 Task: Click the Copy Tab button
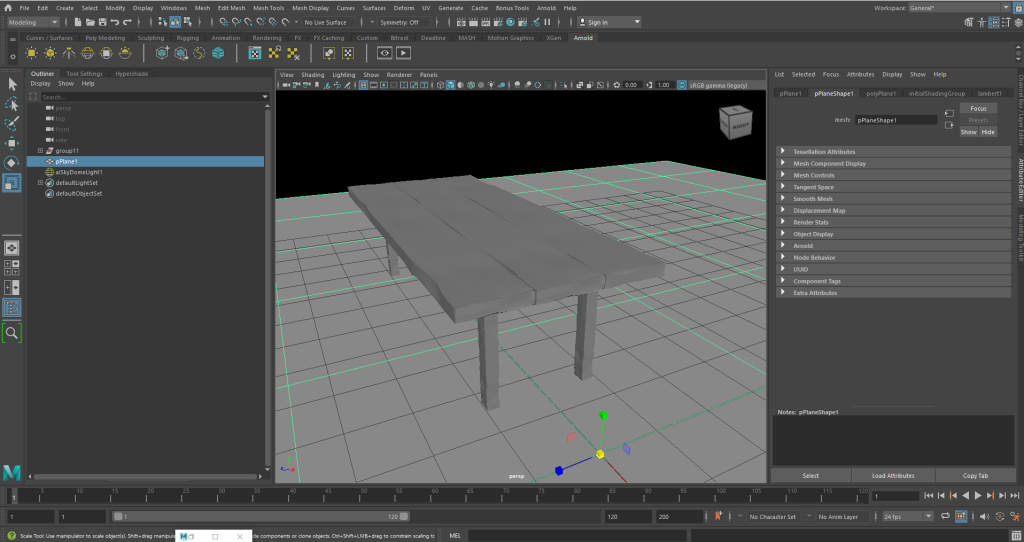tap(975, 475)
